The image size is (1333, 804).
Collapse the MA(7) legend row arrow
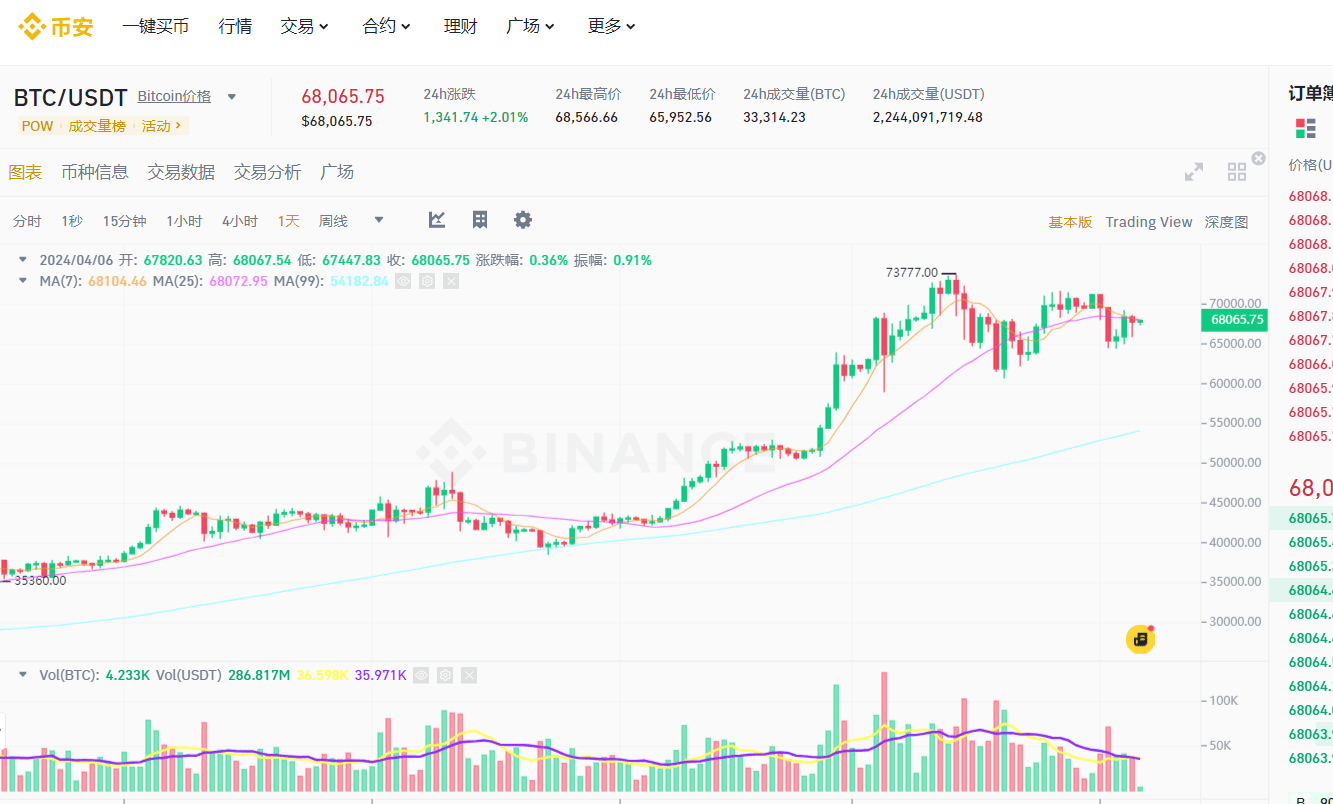pyautogui.click(x=23, y=281)
